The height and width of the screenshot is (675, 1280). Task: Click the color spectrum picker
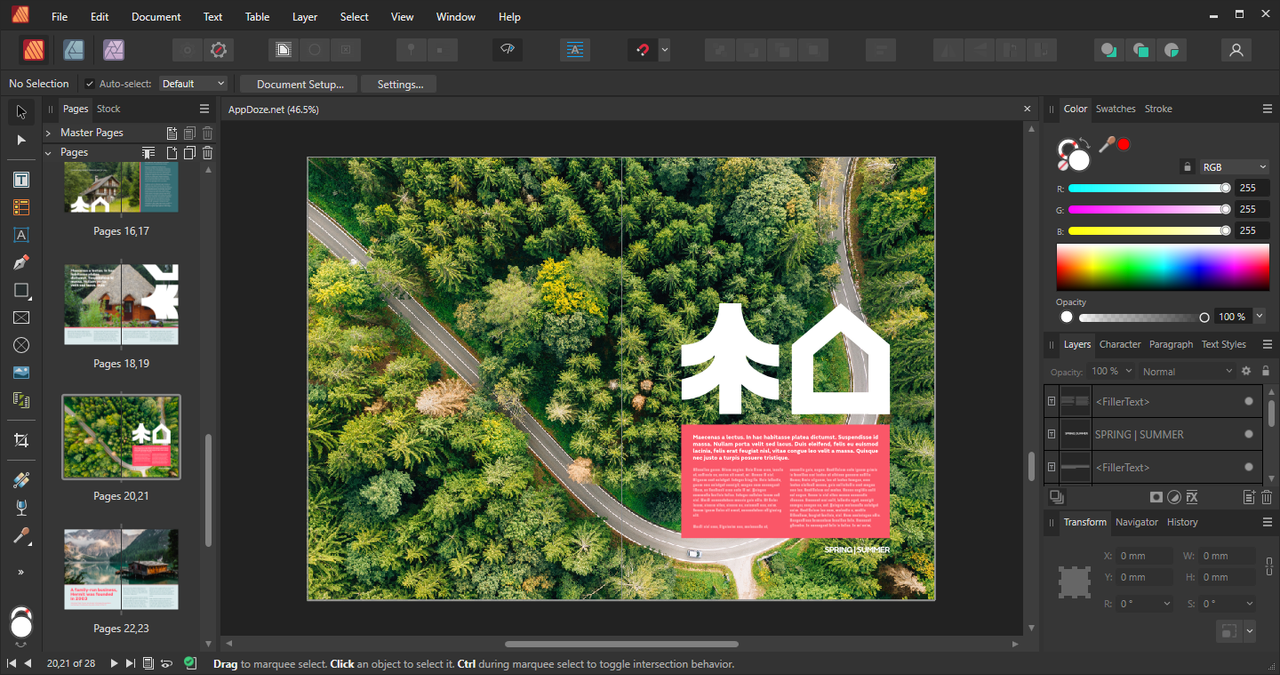[x=1163, y=267]
